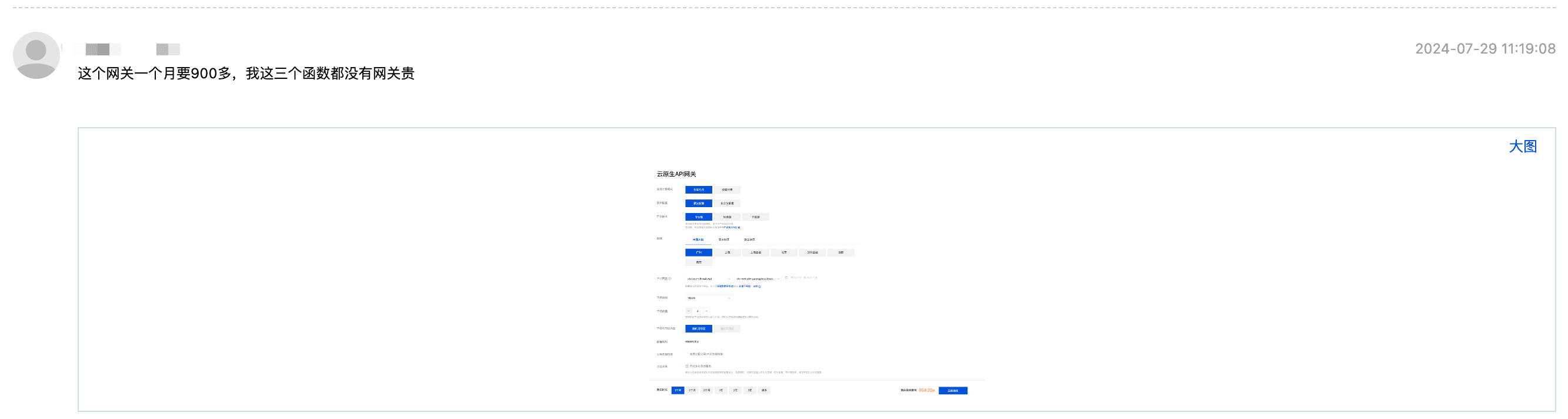Screen dimensions: 1568x419
Task: Open the node specification dropdown
Action: click(709, 298)
